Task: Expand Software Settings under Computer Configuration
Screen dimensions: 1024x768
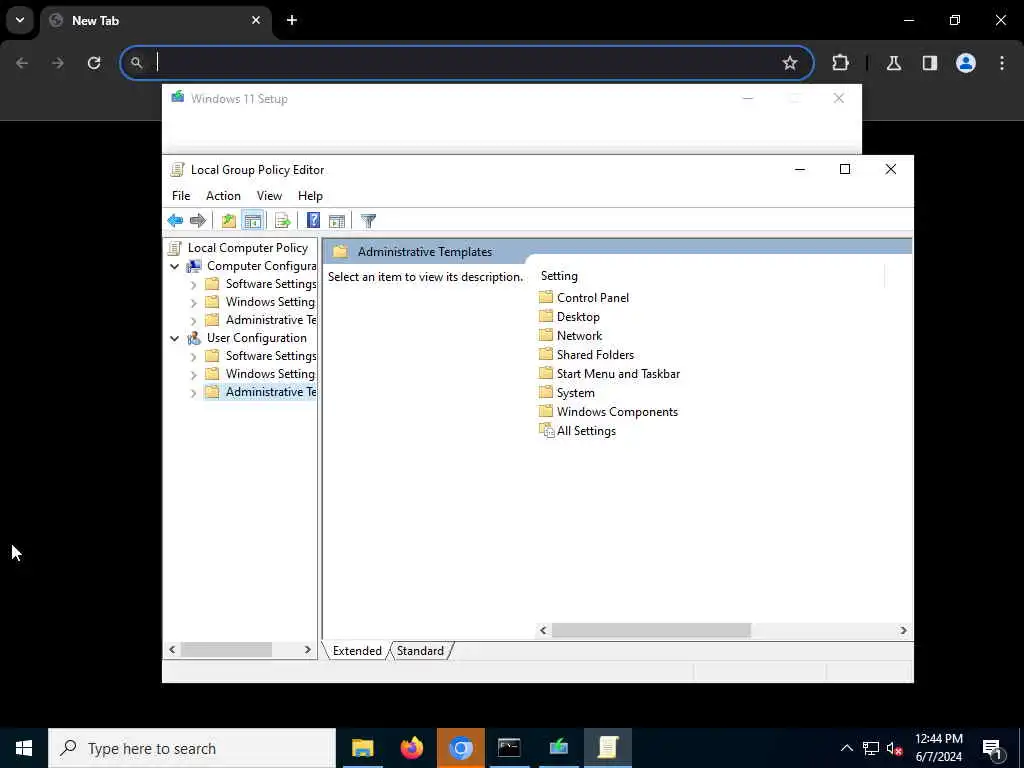Action: tap(193, 285)
